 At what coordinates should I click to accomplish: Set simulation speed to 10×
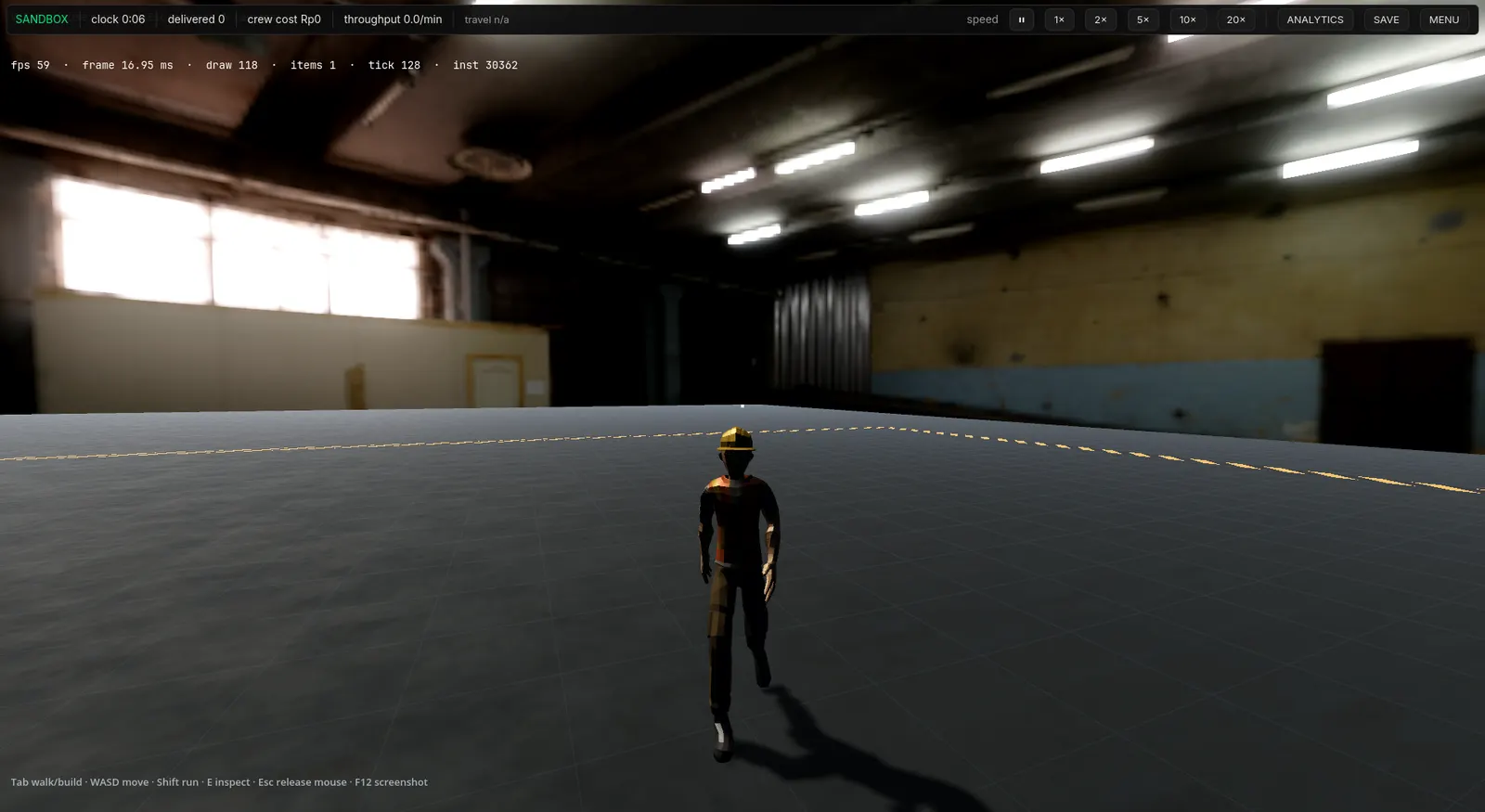[x=1187, y=19]
